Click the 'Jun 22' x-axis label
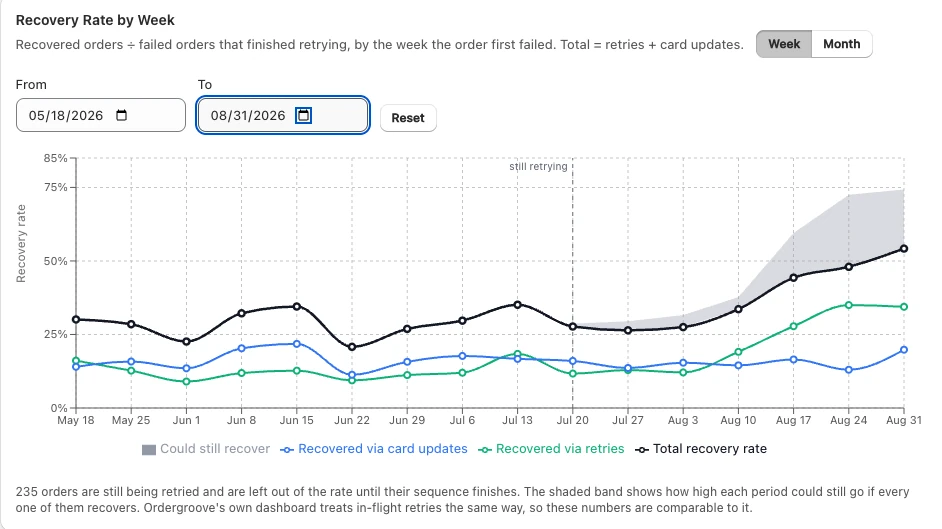Image resolution: width=942 pixels, height=529 pixels. point(352,420)
